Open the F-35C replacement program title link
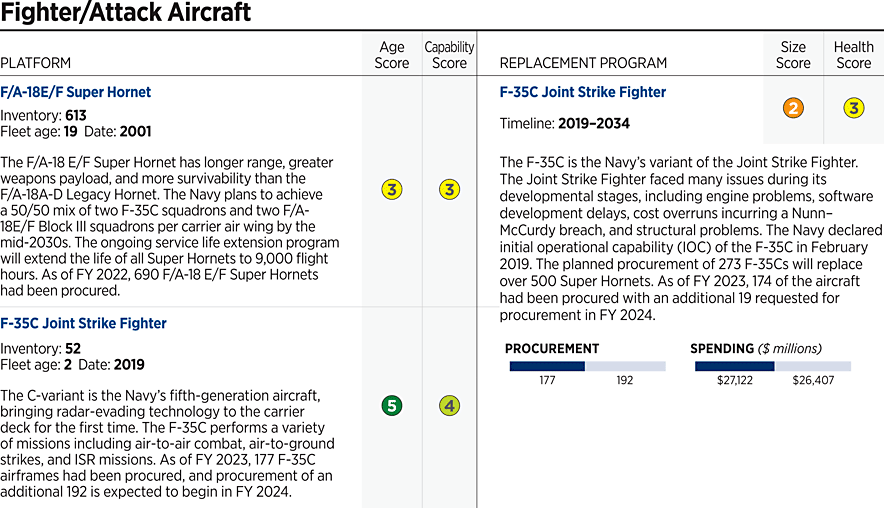Screen dimensions: 884x508 pos(582,92)
